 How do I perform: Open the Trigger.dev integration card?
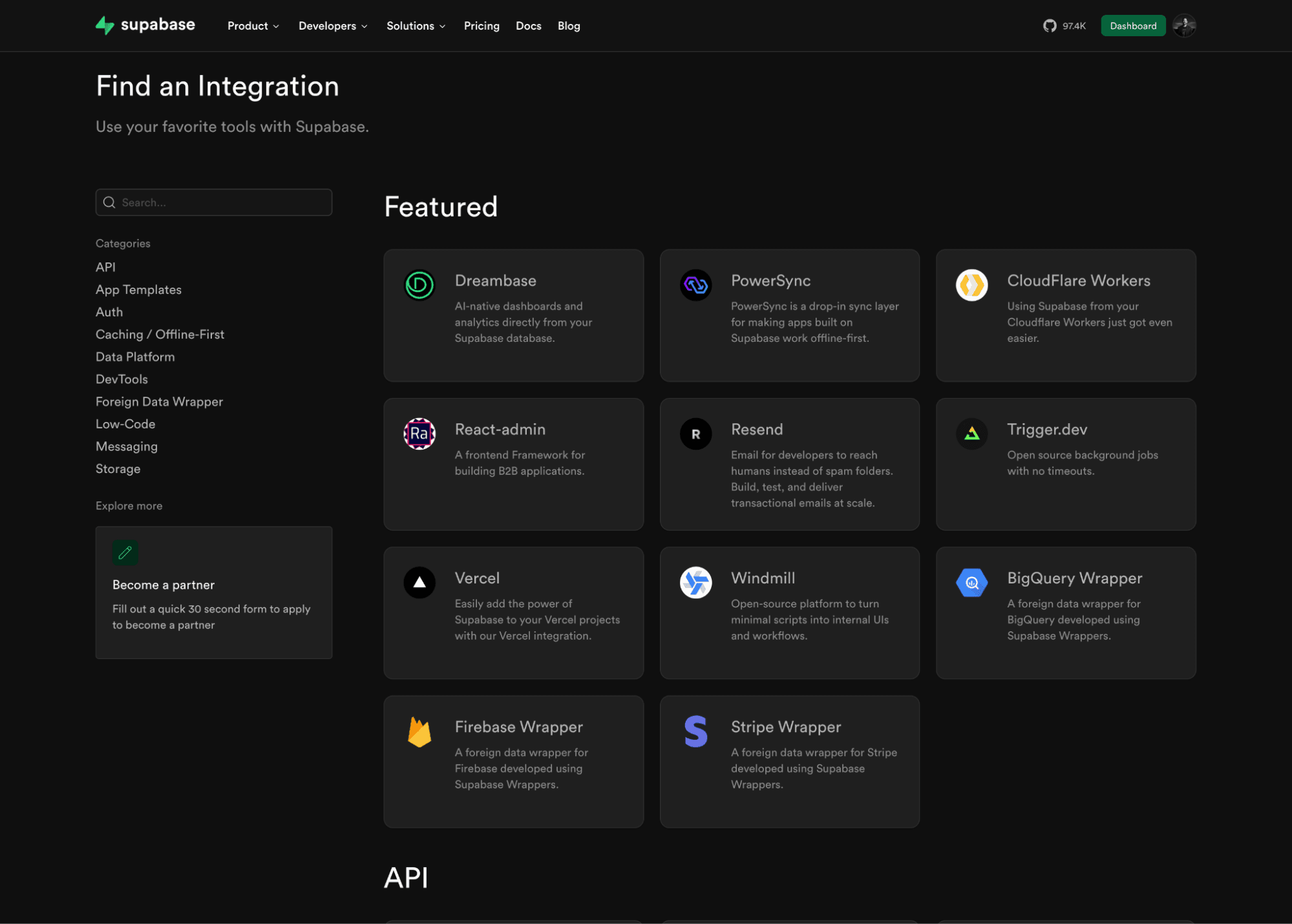pyautogui.click(x=1065, y=464)
